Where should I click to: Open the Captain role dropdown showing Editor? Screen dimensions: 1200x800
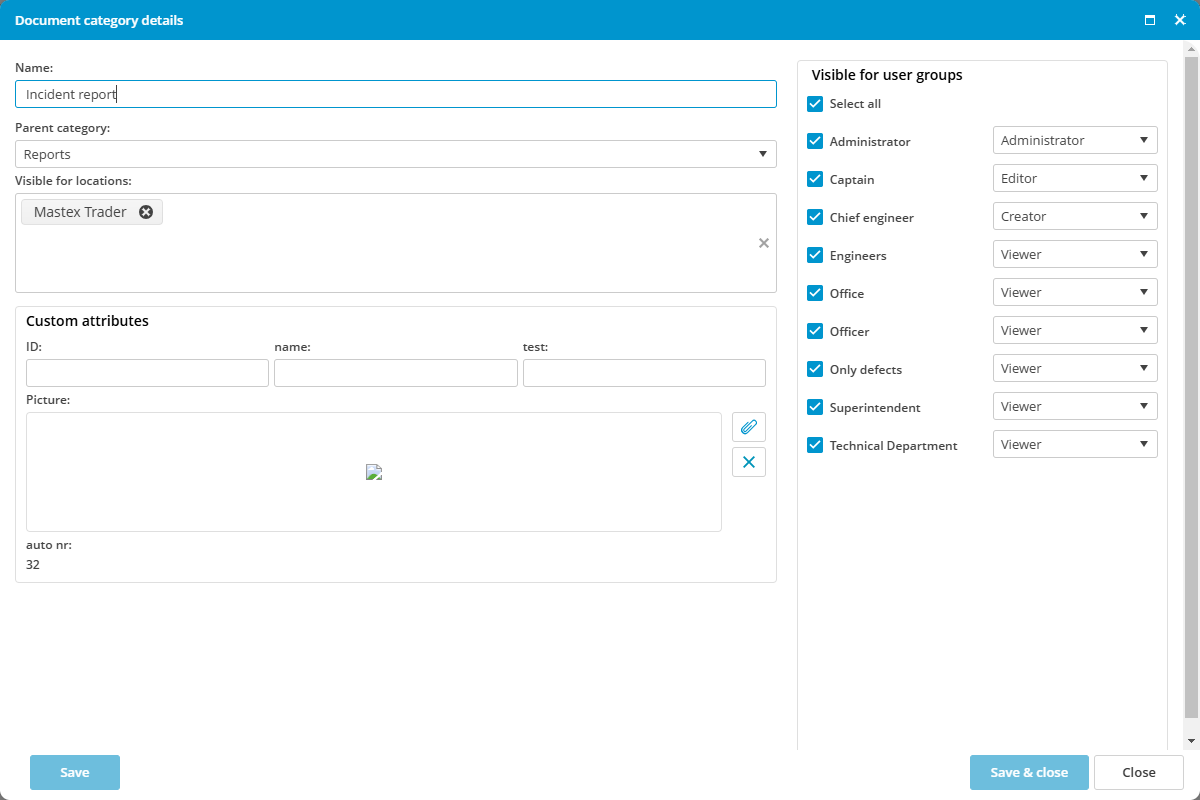tap(1075, 178)
